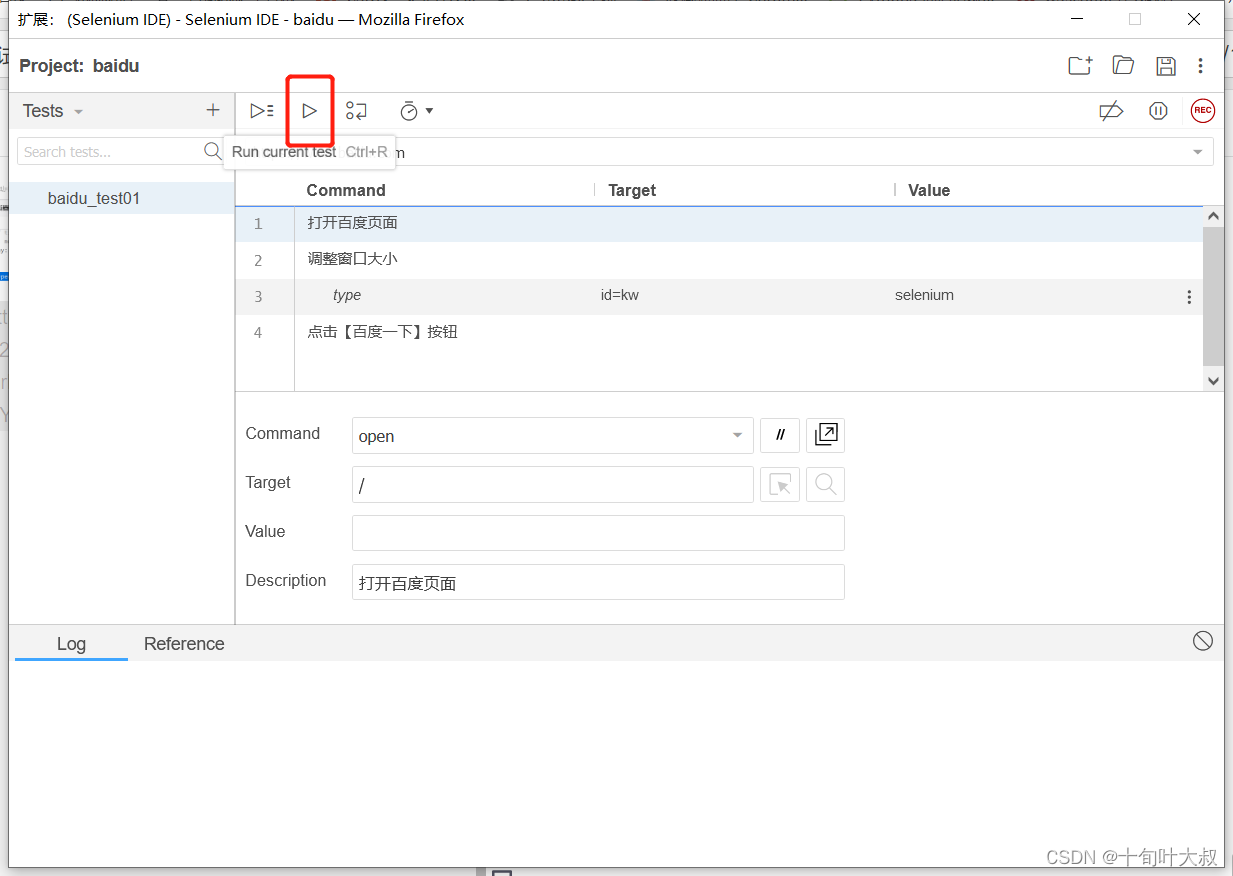Image resolution: width=1233 pixels, height=876 pixels.
Task: Switch to the Reference tab
Action: point(184,644)
